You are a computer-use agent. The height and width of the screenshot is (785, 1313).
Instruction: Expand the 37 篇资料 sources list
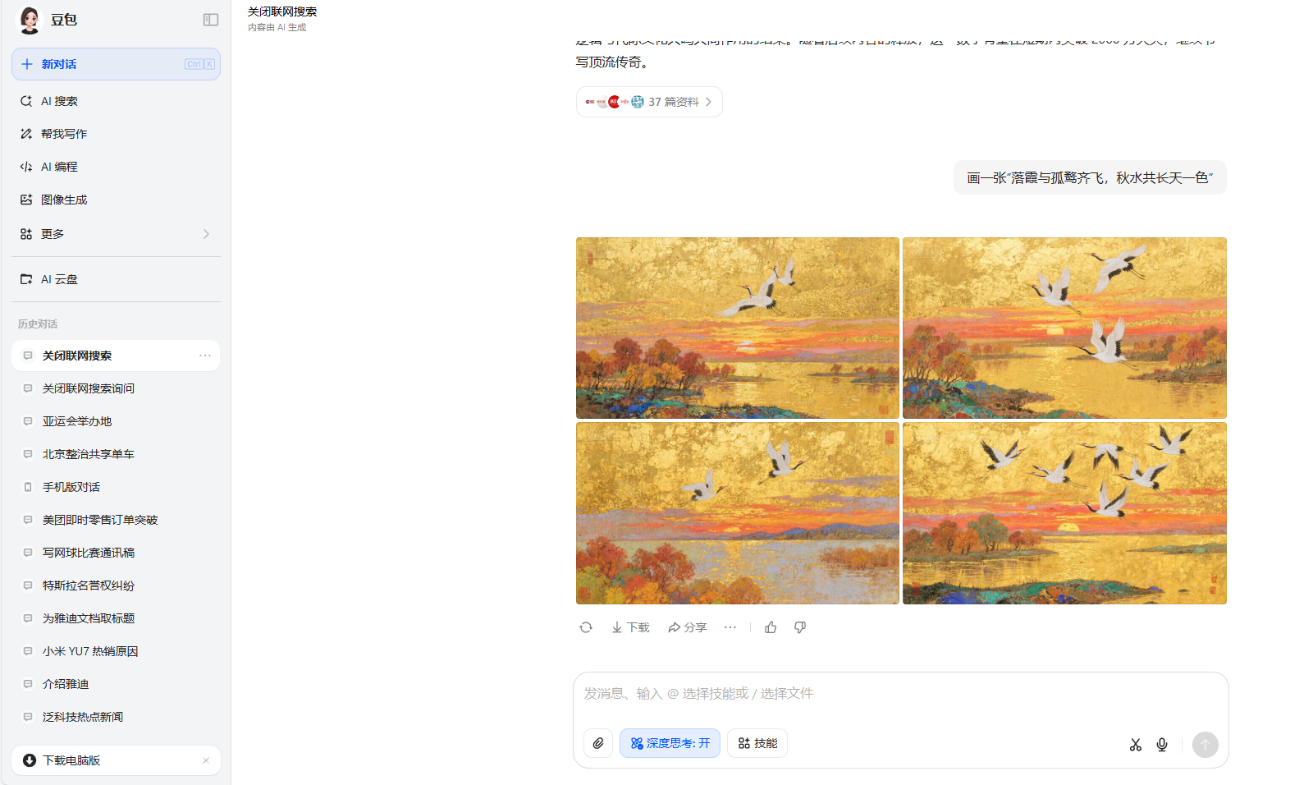649,102
